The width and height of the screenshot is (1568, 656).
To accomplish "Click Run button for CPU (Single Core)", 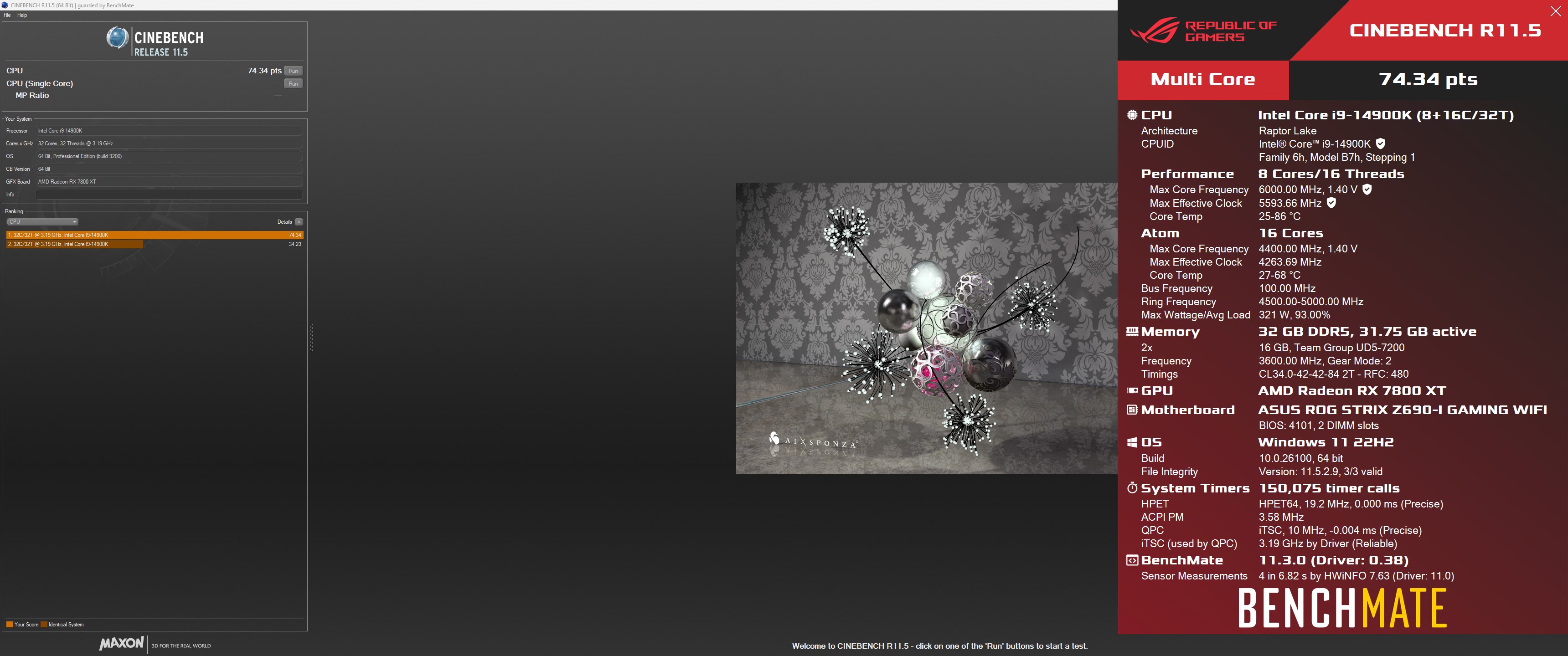I will (294, 83).
